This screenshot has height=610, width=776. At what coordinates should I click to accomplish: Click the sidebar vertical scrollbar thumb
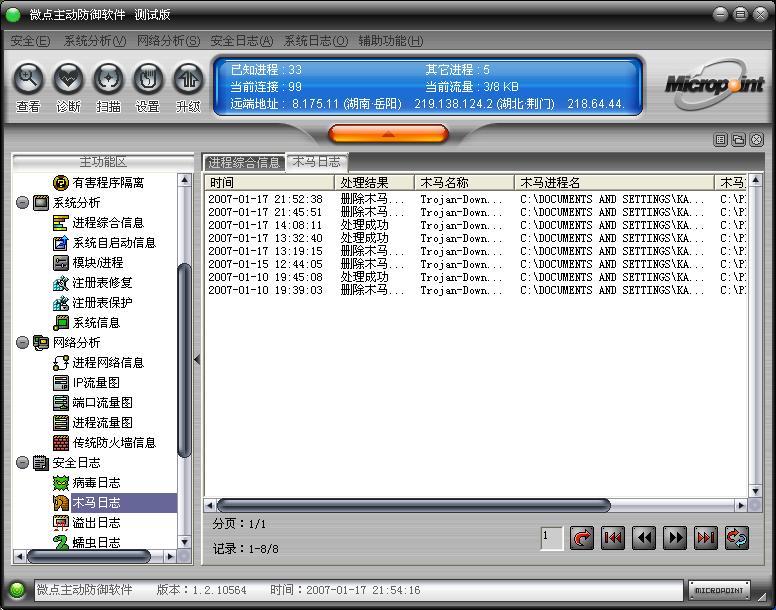point(185,360)
